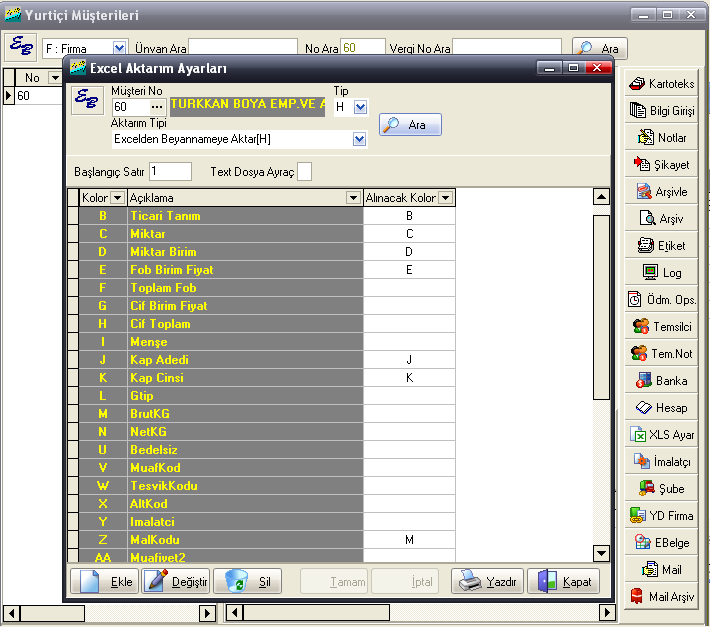Screen dimensions: 710x627
Task: Click the Değiştir edit button
Action: (x=175, y=581)
